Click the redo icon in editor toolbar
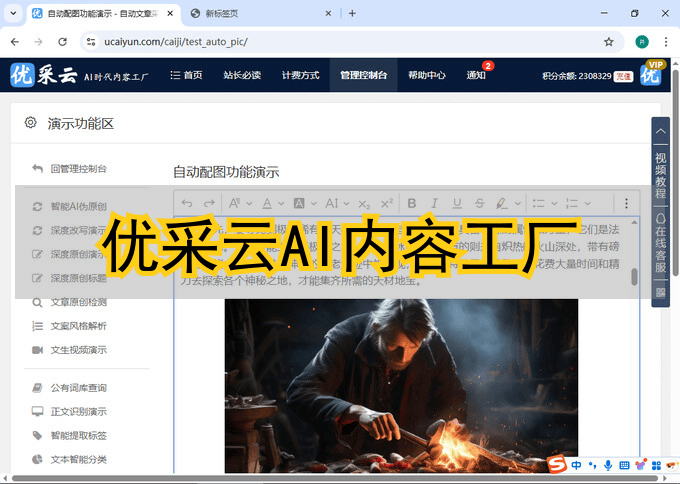 pos(208,204)
